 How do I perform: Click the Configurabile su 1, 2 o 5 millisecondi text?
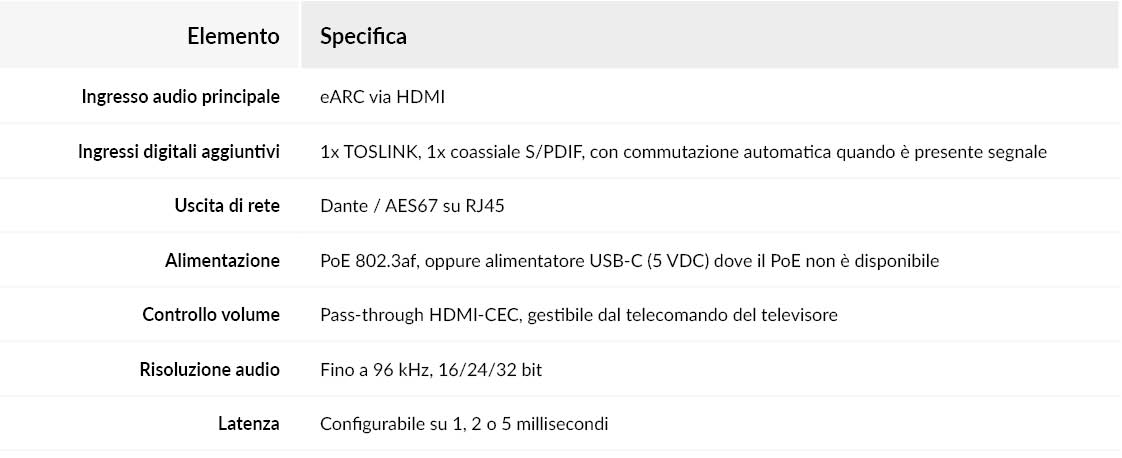click(464, 424)
